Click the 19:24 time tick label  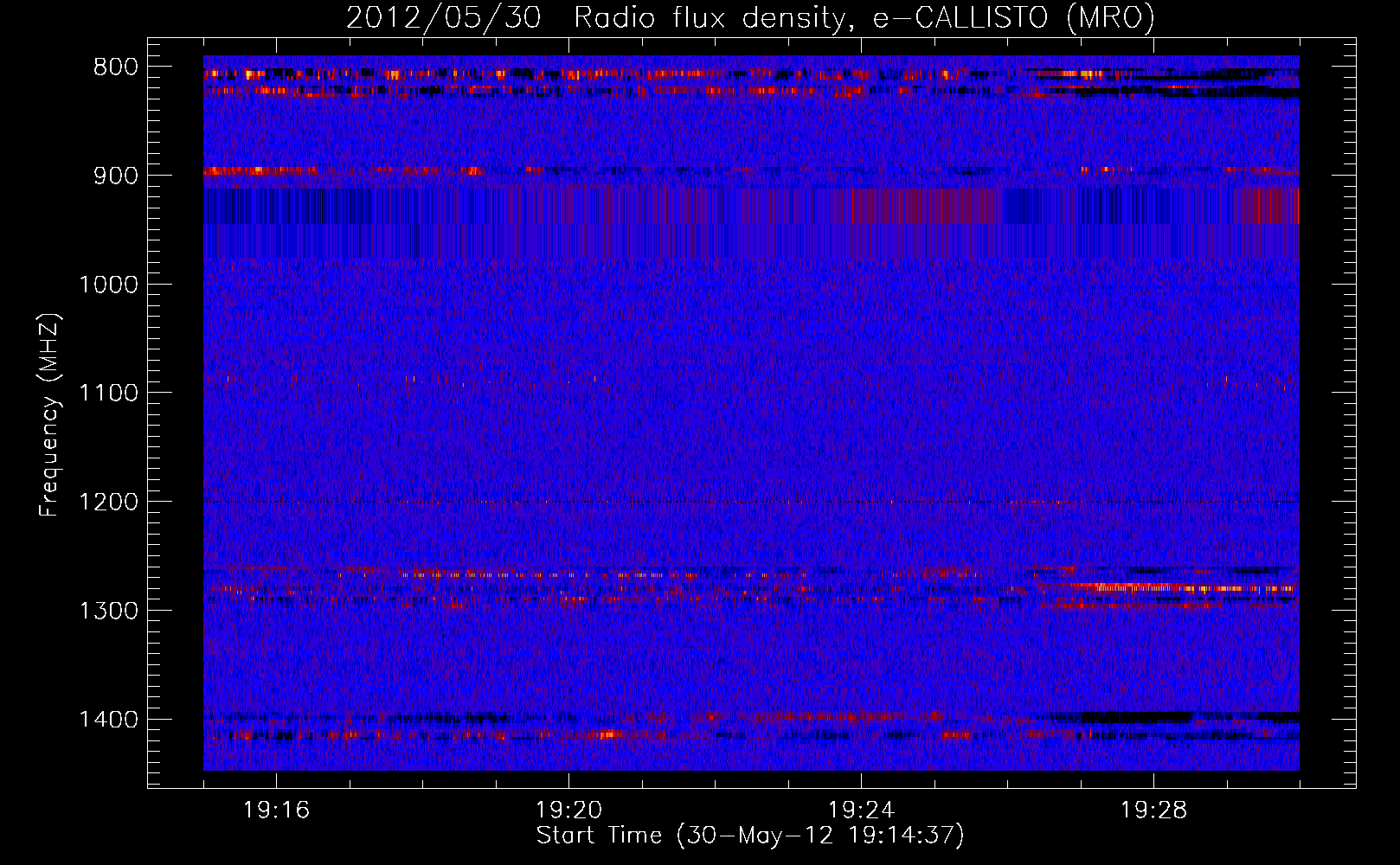(x=861, y=811)
